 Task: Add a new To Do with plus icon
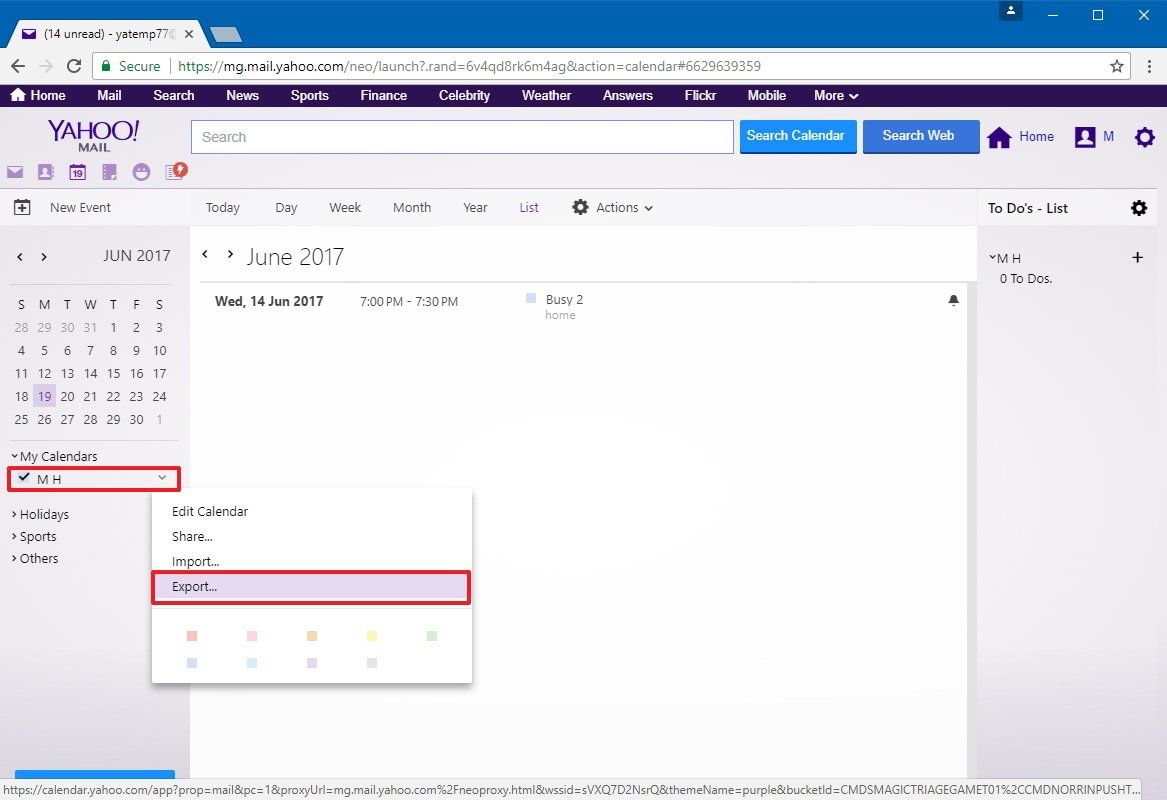1137,257
